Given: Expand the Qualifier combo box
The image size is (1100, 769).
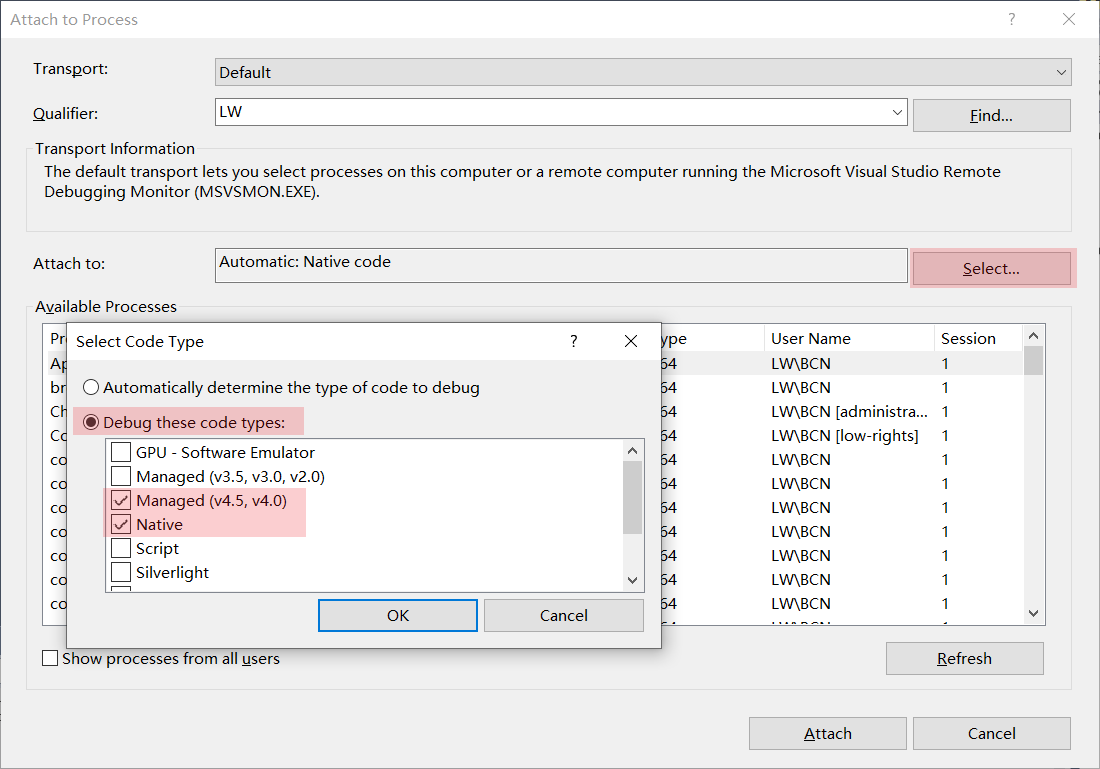Looking at the screenshot, I should pyautogui.click(x=898, y=113).
